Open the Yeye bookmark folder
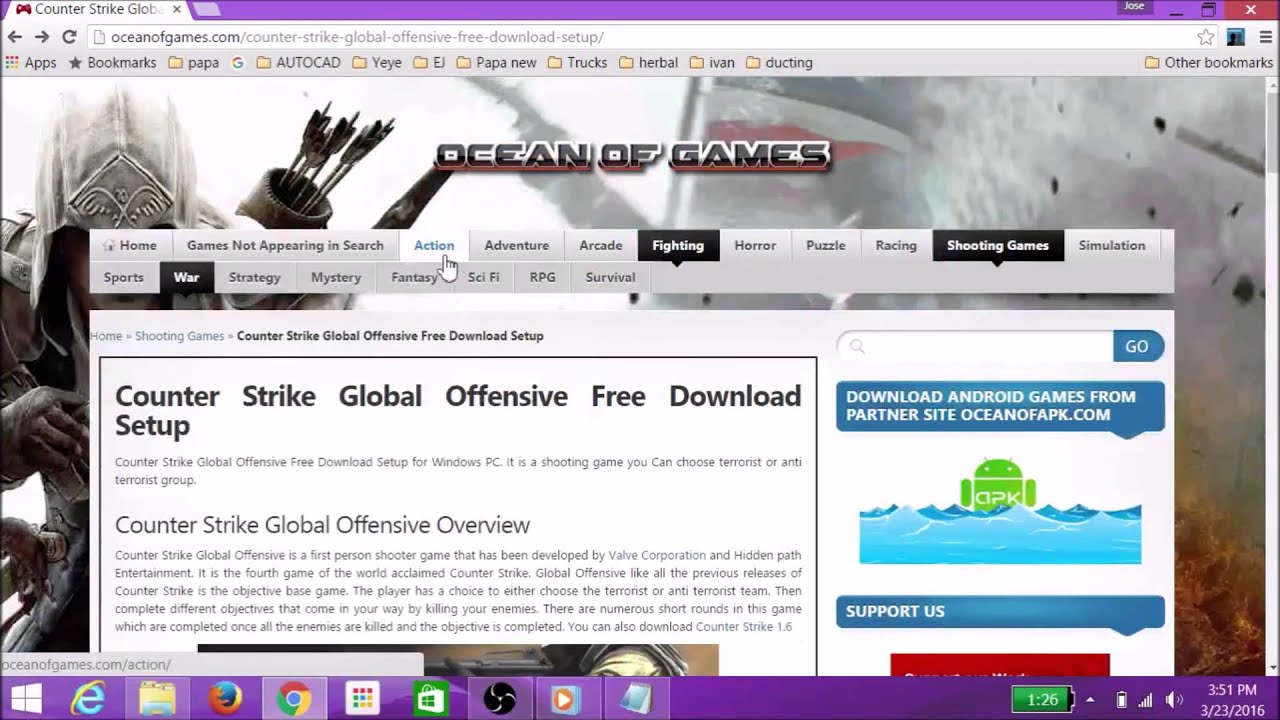 point(376,62)
